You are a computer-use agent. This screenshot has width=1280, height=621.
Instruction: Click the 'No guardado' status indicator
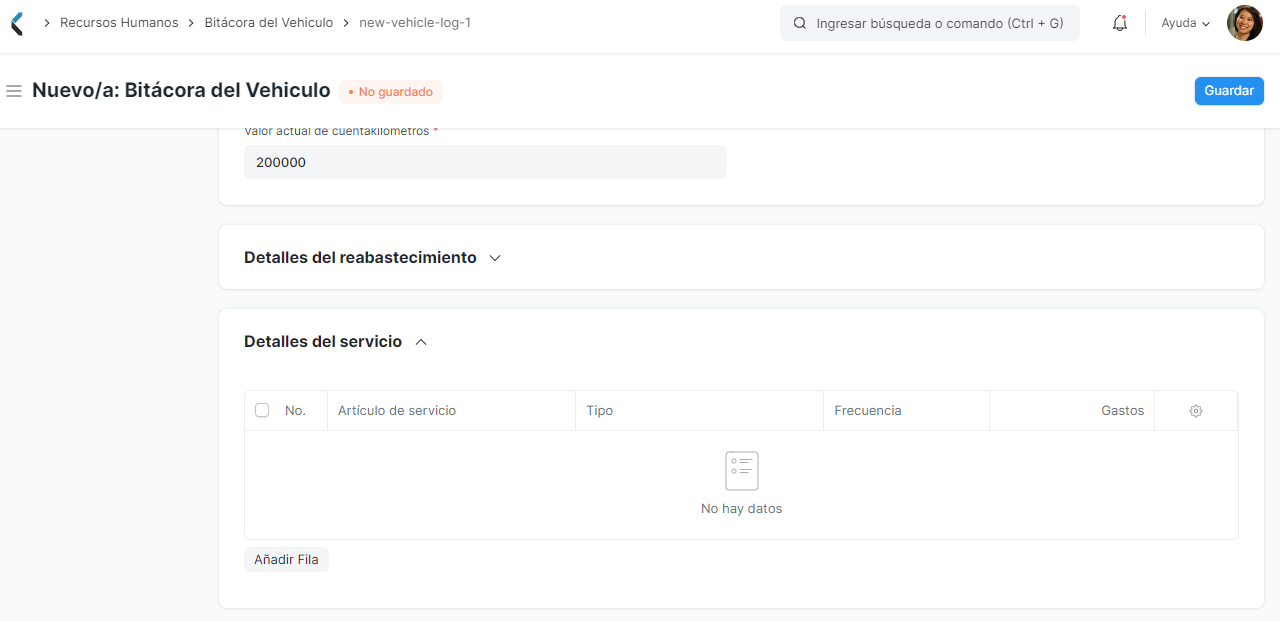click(390, 91)
